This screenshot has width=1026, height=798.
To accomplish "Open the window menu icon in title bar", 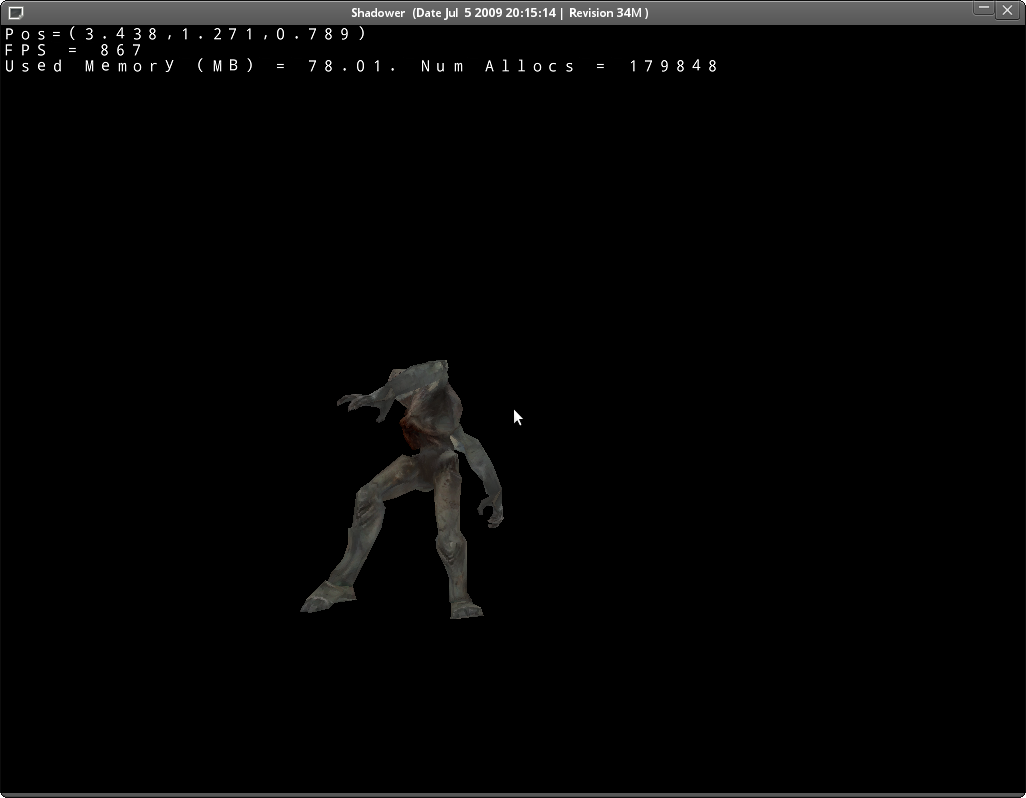I will click(16, 12).
